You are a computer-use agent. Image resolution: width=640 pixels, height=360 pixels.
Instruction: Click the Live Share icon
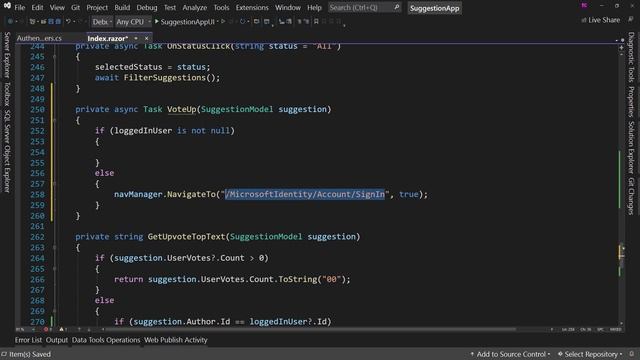click(584, 20)
